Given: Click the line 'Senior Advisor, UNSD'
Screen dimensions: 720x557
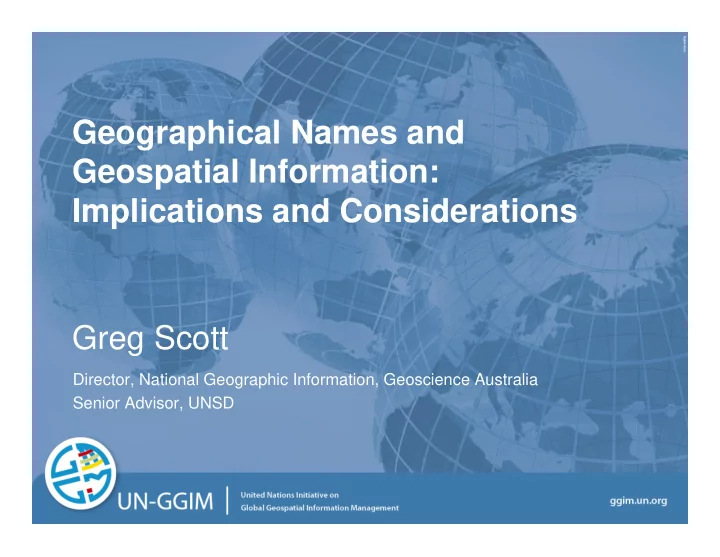Looking at the screenshot, I should (153, 403).
